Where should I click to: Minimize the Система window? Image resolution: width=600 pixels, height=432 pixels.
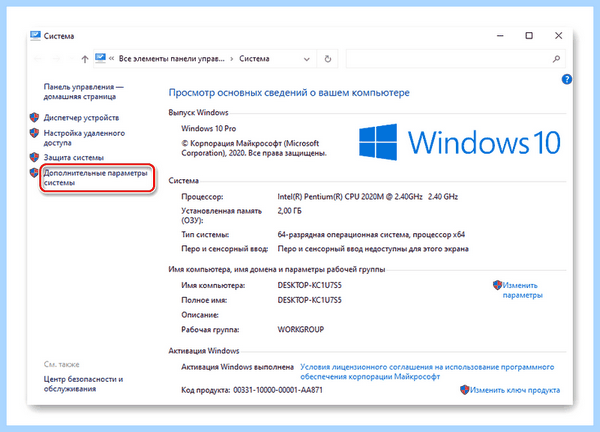click(500, 36)
